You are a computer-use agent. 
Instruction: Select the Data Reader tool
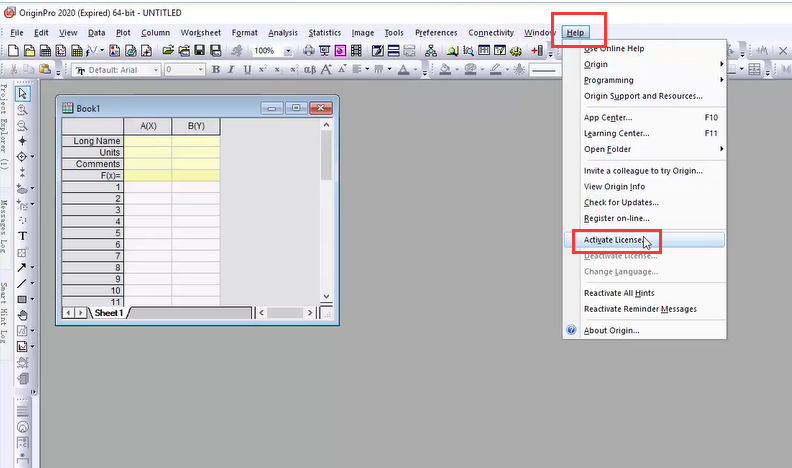point(22,157)
